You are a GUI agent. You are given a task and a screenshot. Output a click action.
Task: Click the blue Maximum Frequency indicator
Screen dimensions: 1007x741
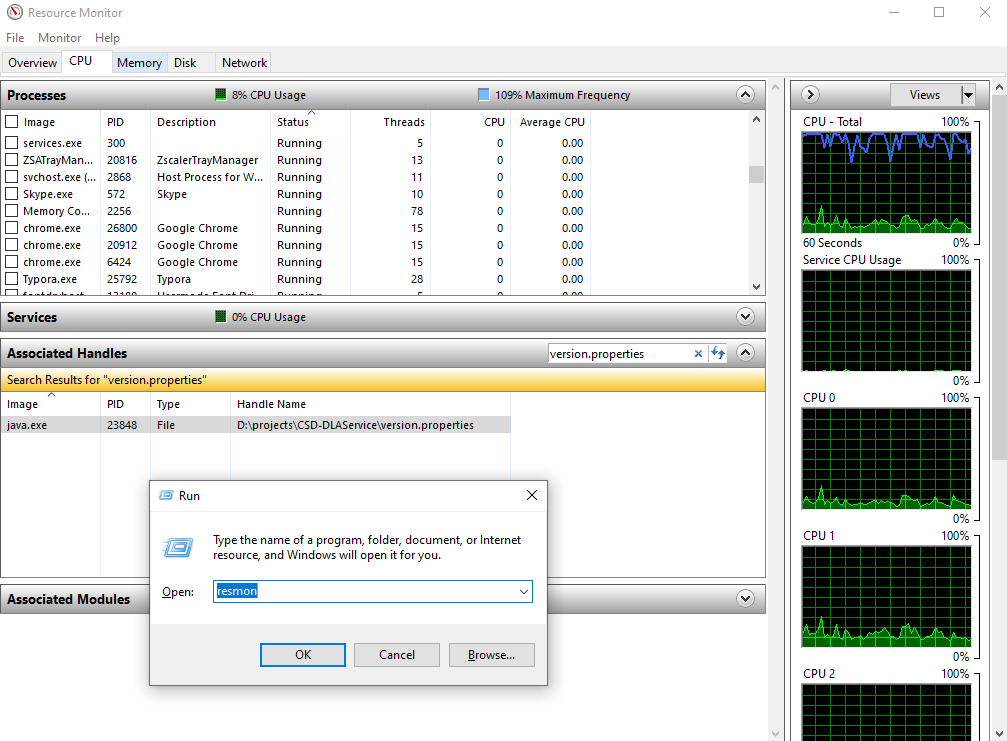coord(484,94)
